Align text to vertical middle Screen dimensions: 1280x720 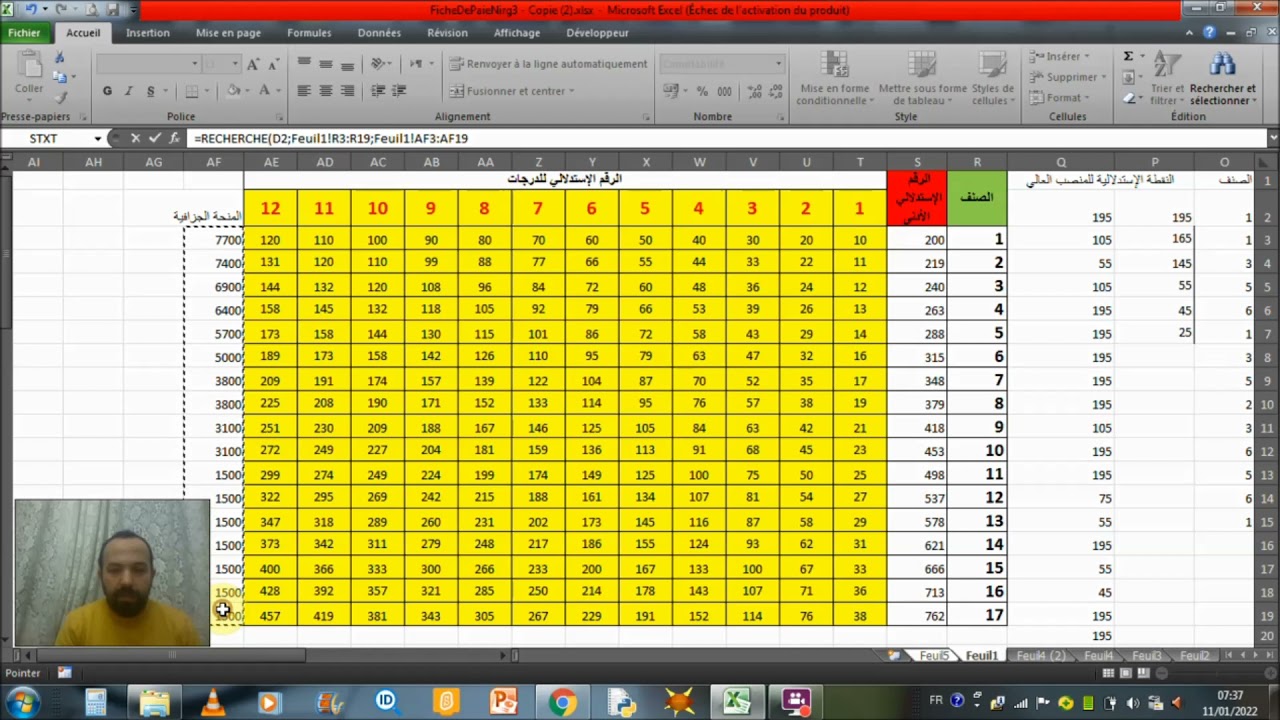point(325,64)
